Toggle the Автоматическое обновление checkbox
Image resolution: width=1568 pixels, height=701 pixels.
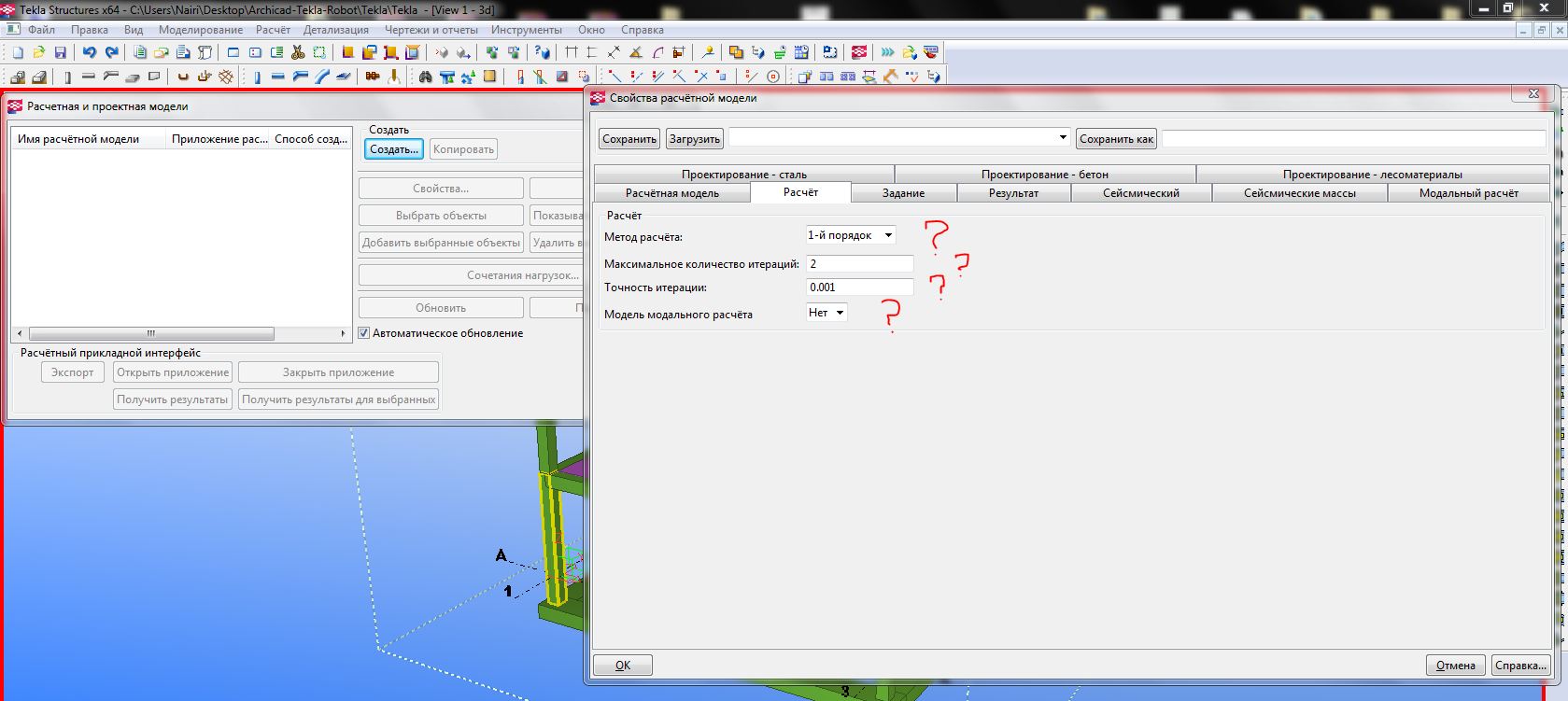[364, 333]
